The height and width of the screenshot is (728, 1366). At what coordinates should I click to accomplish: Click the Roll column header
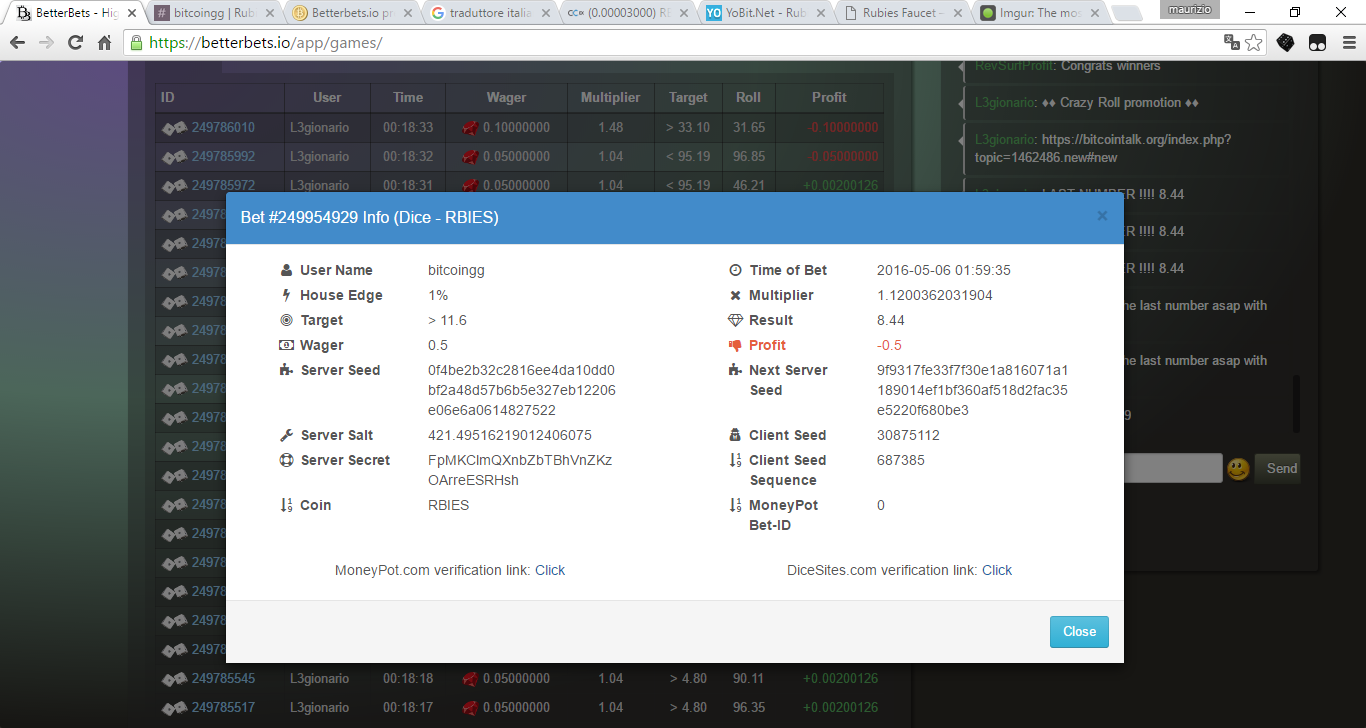(x=748, y=98)
